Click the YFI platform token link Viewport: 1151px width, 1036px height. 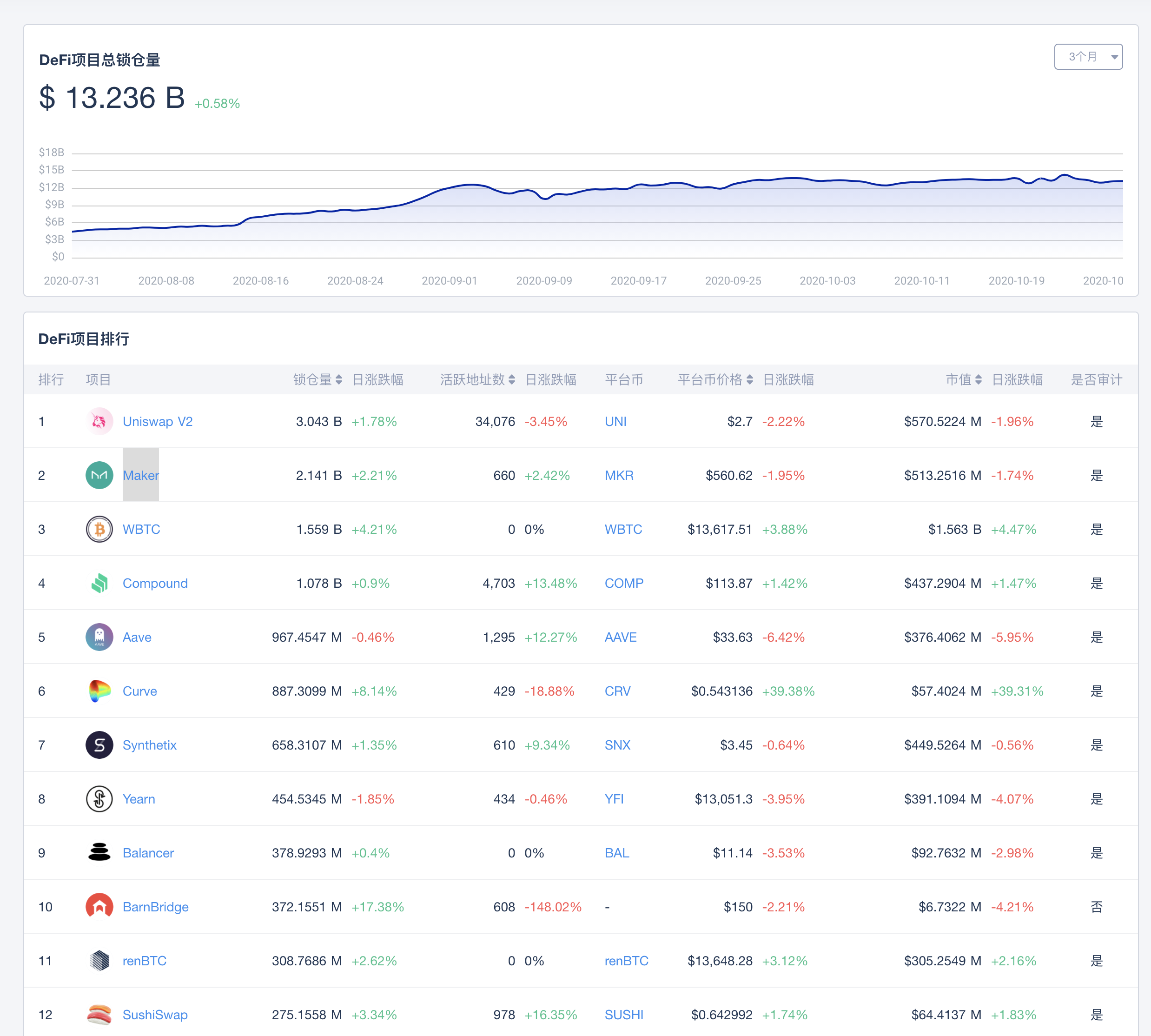615,799
